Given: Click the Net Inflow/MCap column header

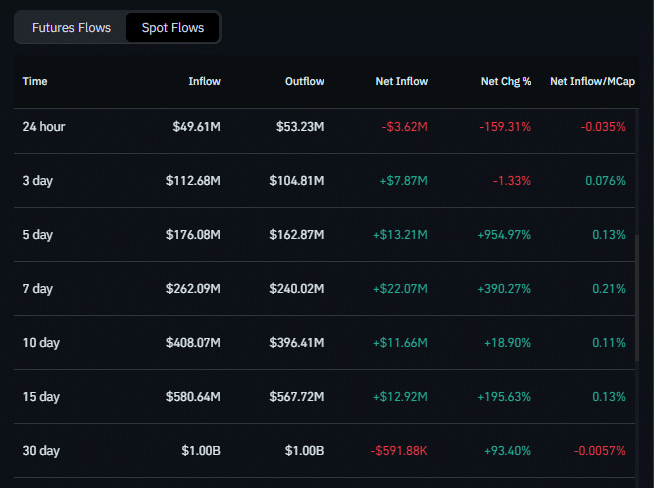Looking at the screenshot, I should tap(588, 81).
